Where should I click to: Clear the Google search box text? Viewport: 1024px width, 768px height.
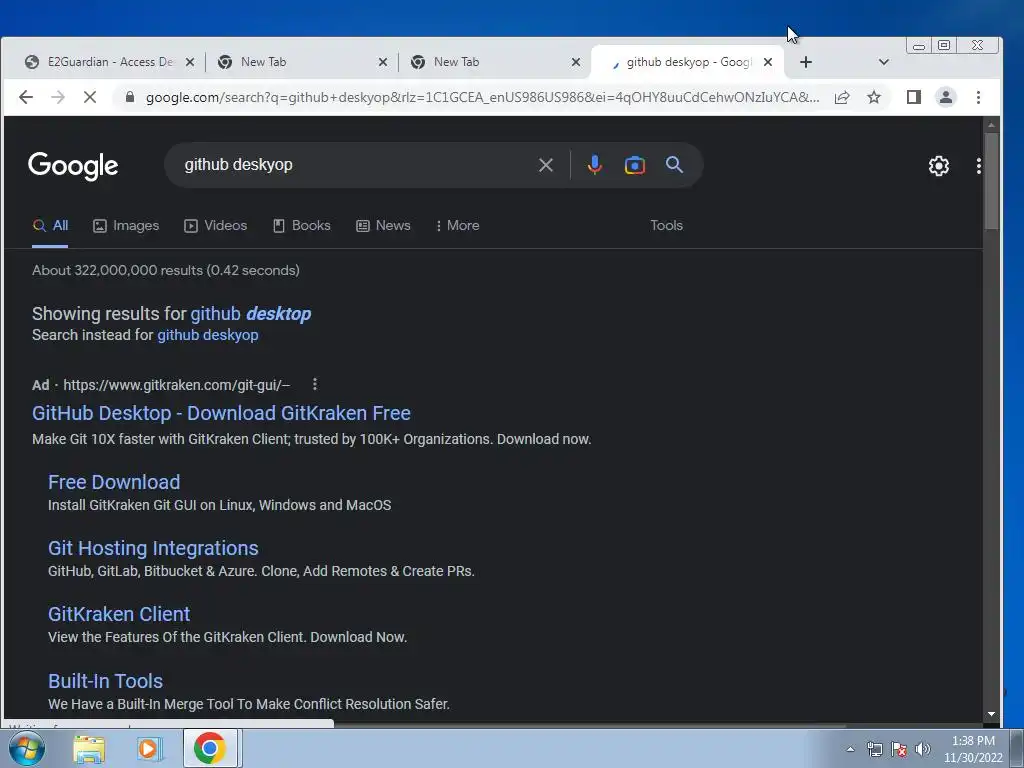click(546, 165)
